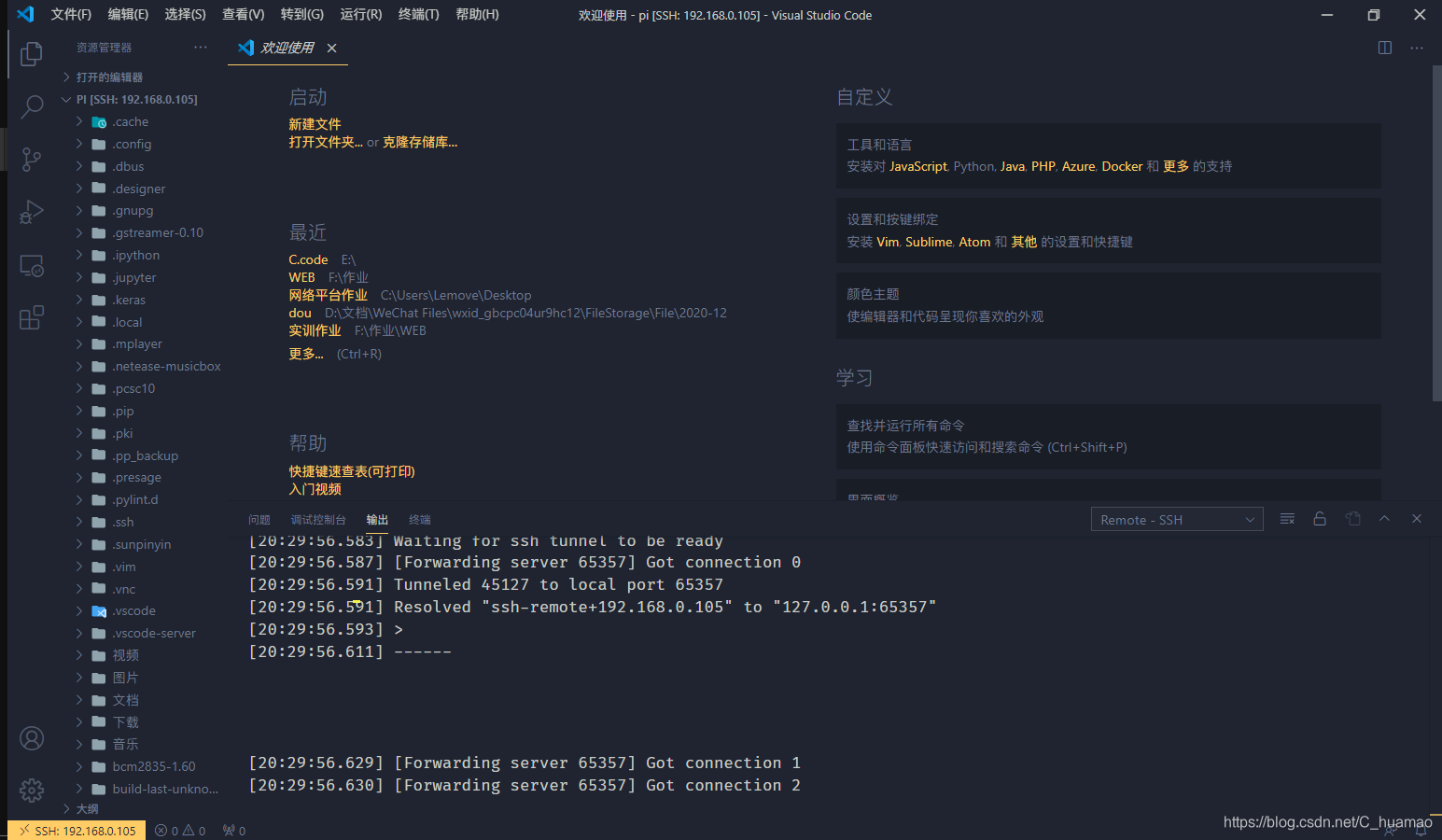1442x840 pixels.
Task: Open recent folder 网络平台作业
Action: (328, 295)
